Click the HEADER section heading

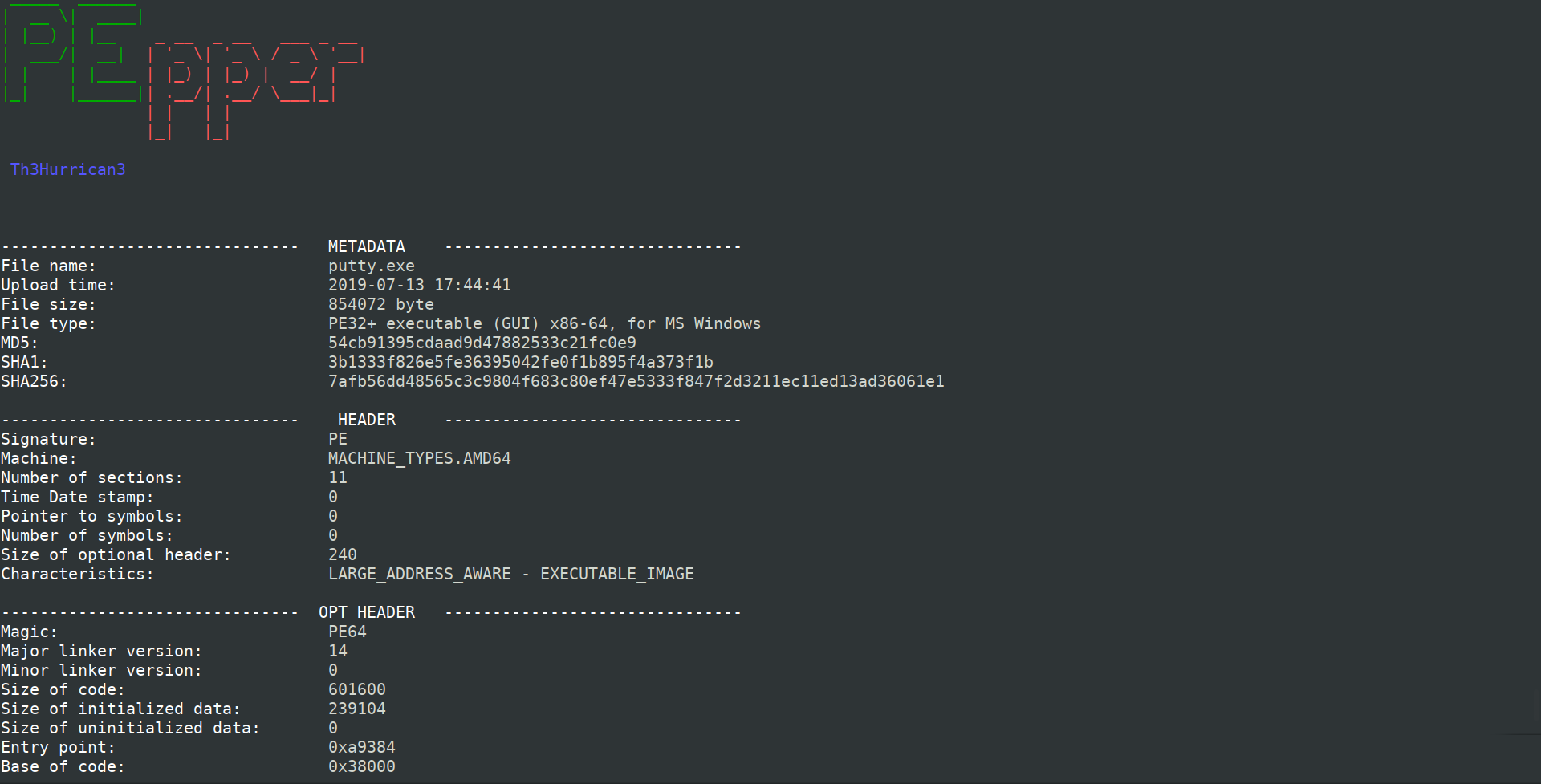click(367, 420)
